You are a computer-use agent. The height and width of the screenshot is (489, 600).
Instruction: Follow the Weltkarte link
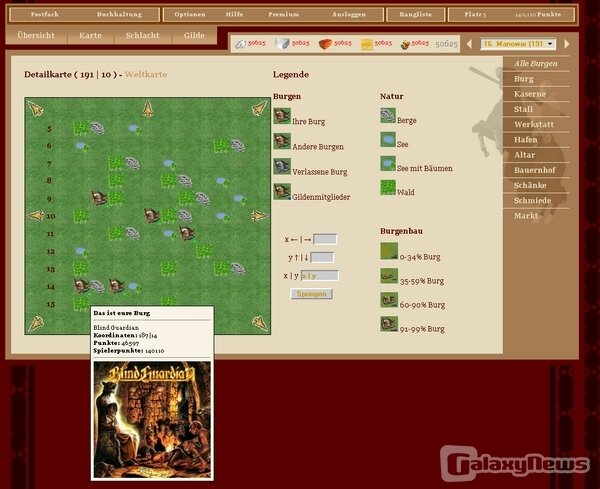pos(146,74)
